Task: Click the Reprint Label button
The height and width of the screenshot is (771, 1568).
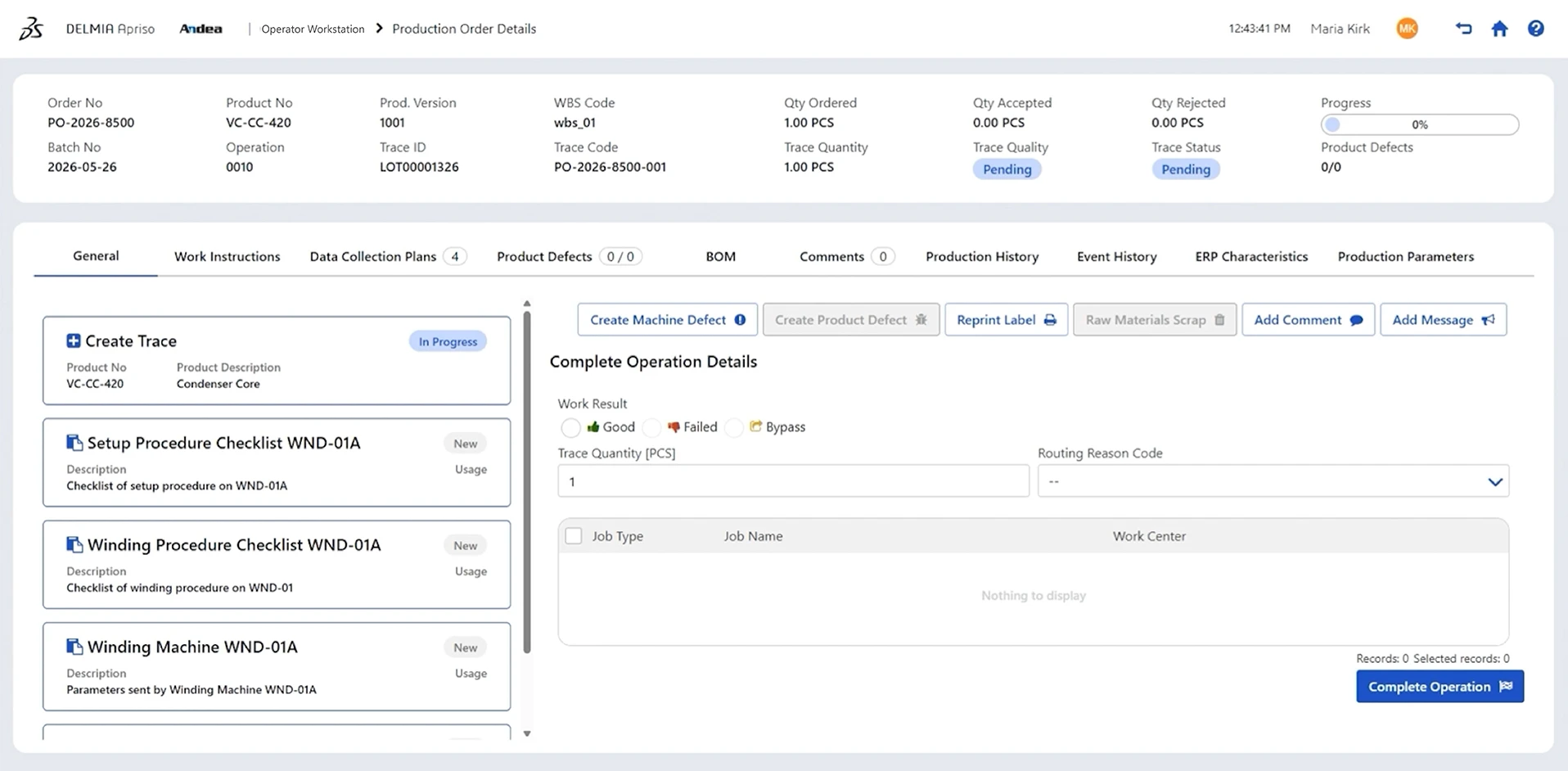Action: point(1006,319)
